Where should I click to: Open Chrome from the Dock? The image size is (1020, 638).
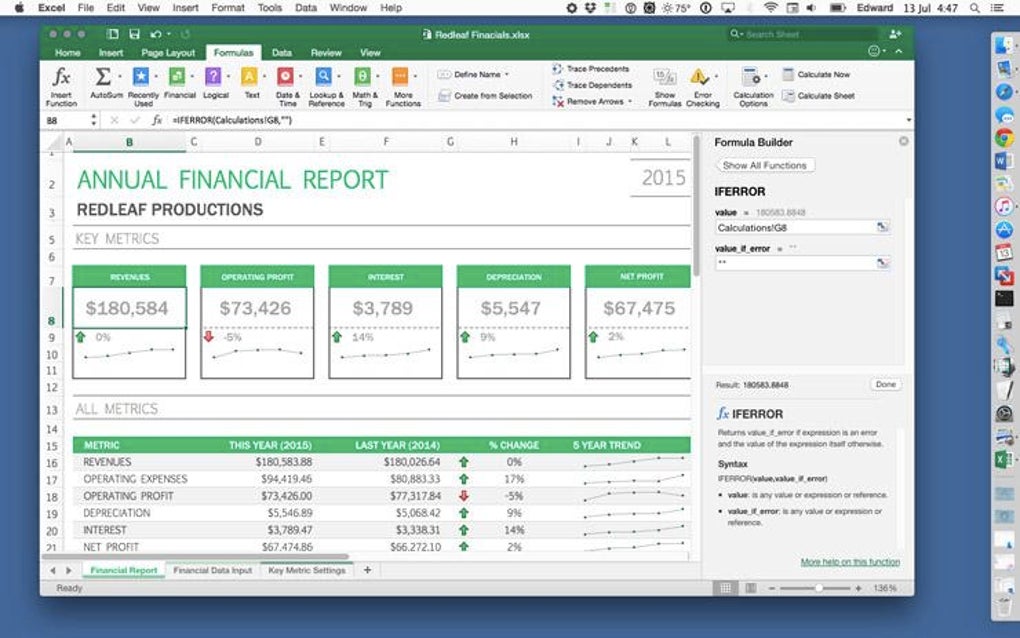1004,137
